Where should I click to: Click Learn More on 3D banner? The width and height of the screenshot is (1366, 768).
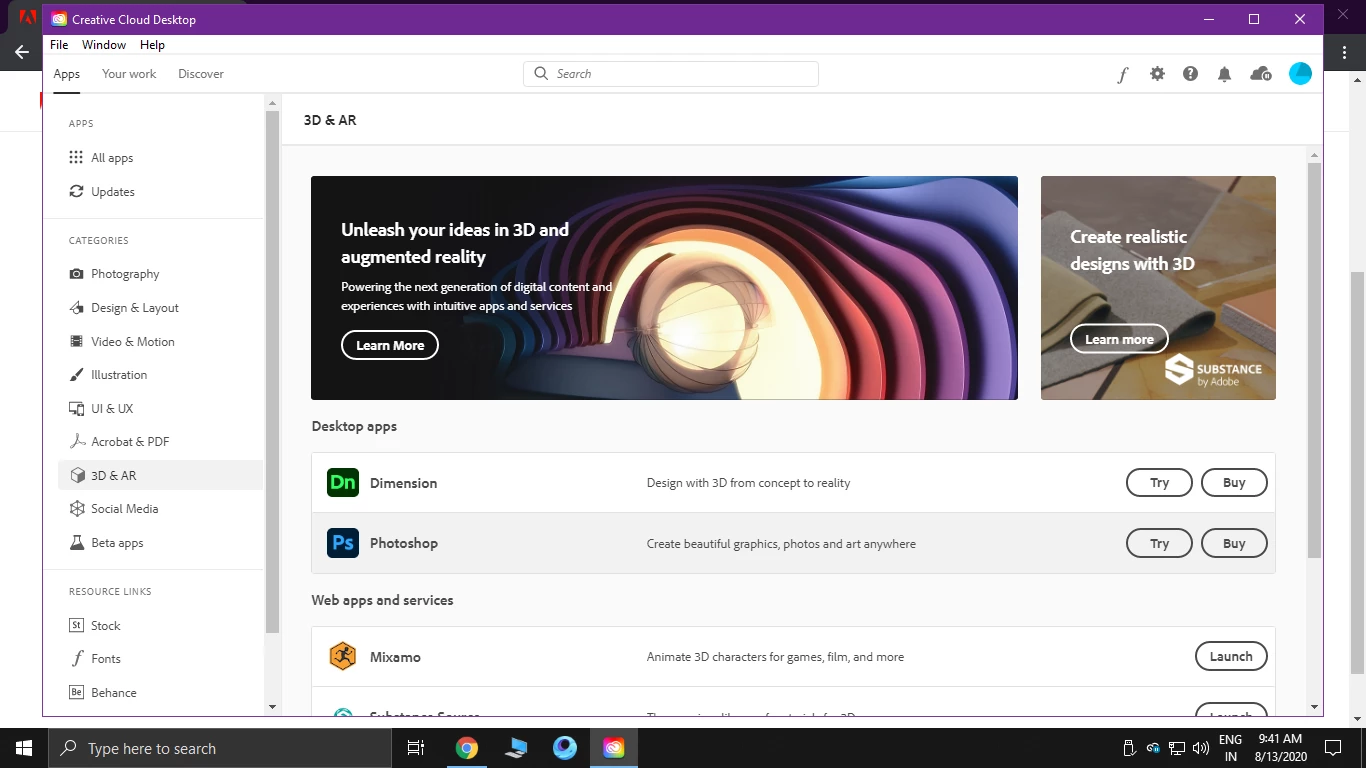click(x=390, y=345)
